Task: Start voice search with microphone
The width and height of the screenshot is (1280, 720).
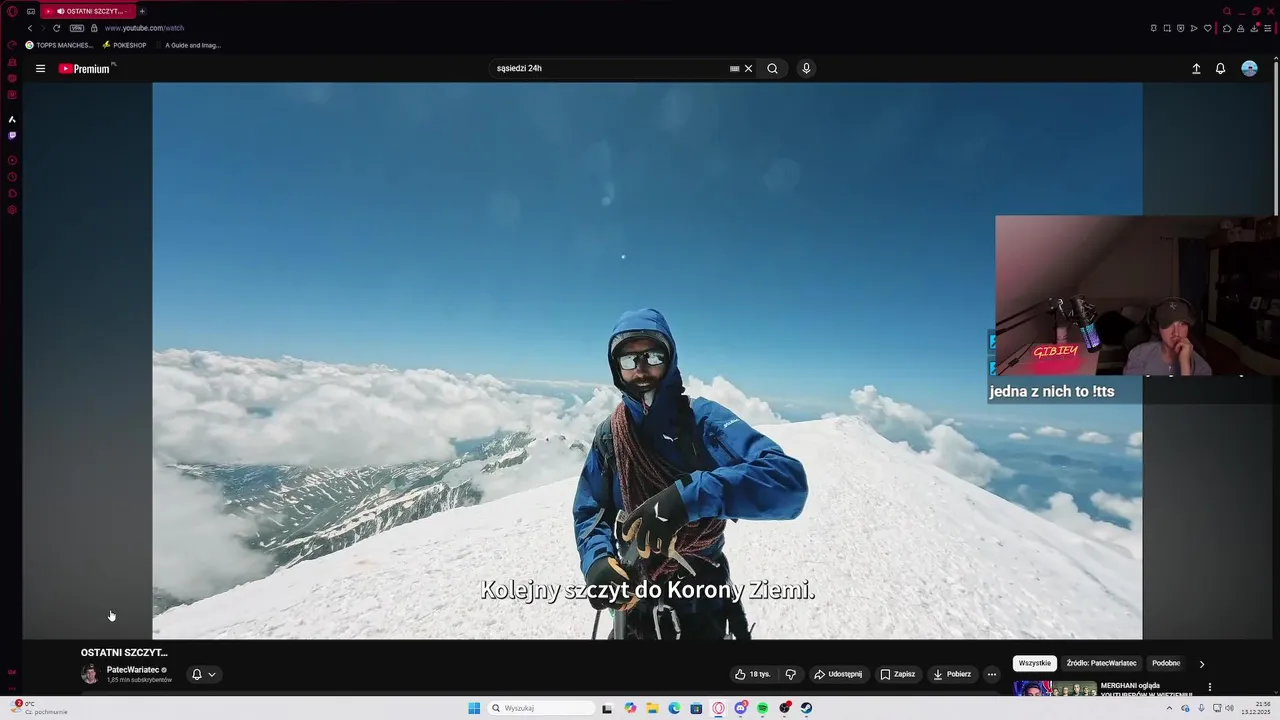Action: click(x=806, y=69)
